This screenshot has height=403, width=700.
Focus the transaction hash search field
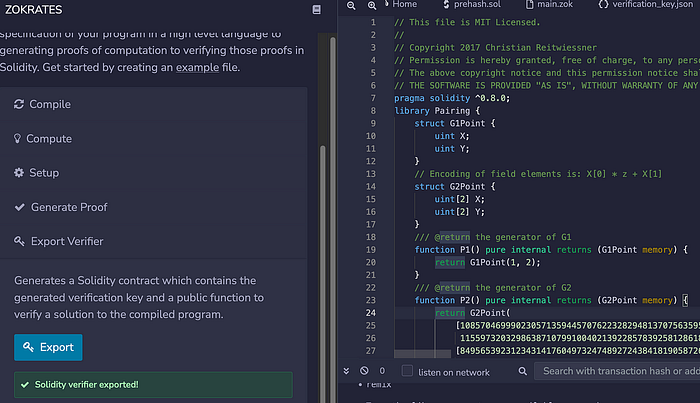coord(618,371)
